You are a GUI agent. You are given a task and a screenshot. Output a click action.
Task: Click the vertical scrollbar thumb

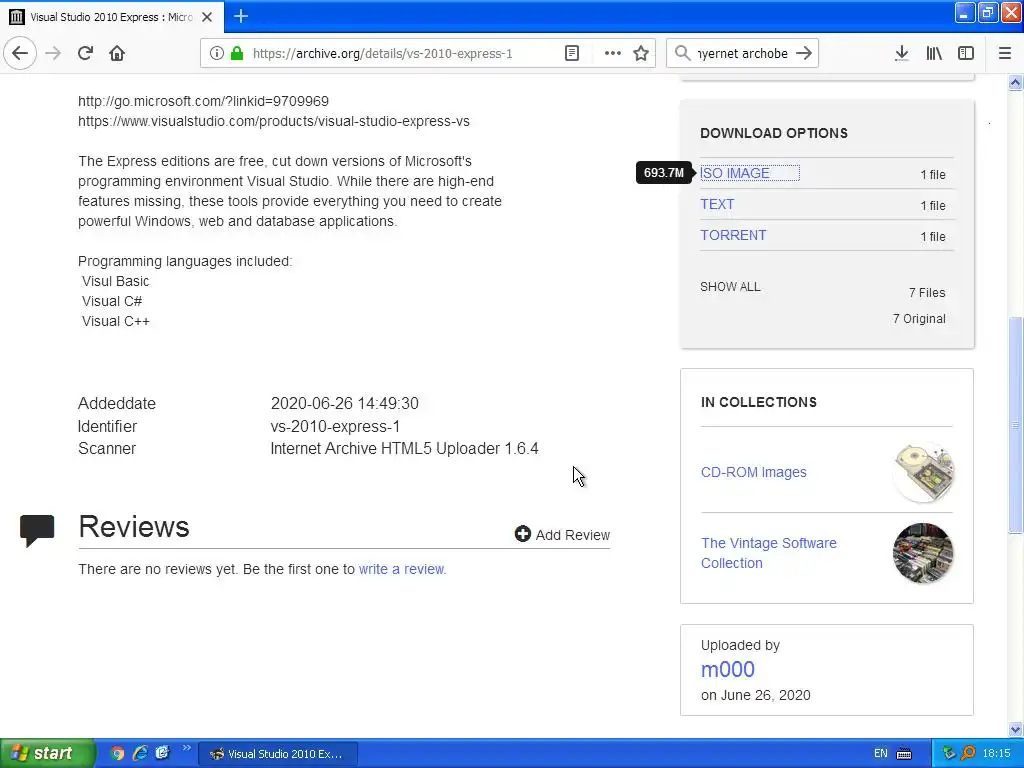coord(1015,425)
